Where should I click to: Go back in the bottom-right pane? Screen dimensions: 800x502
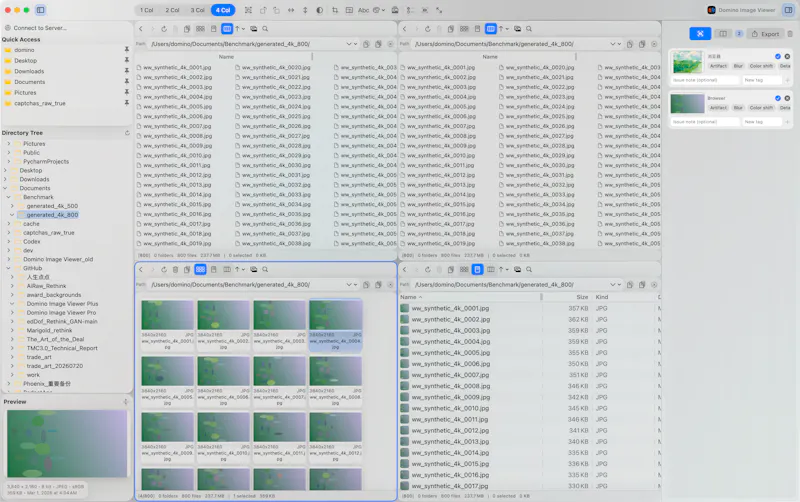click(405, 269)
